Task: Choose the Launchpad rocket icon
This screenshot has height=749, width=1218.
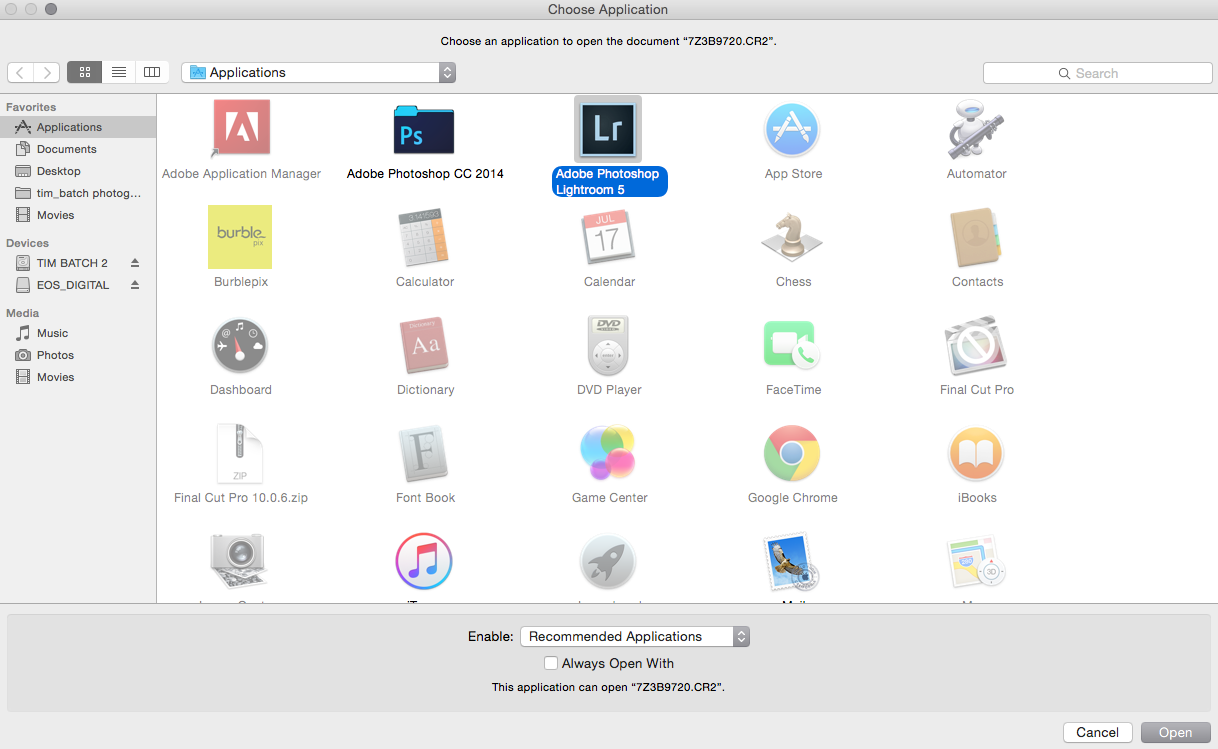Action: [x=609, y=562]
